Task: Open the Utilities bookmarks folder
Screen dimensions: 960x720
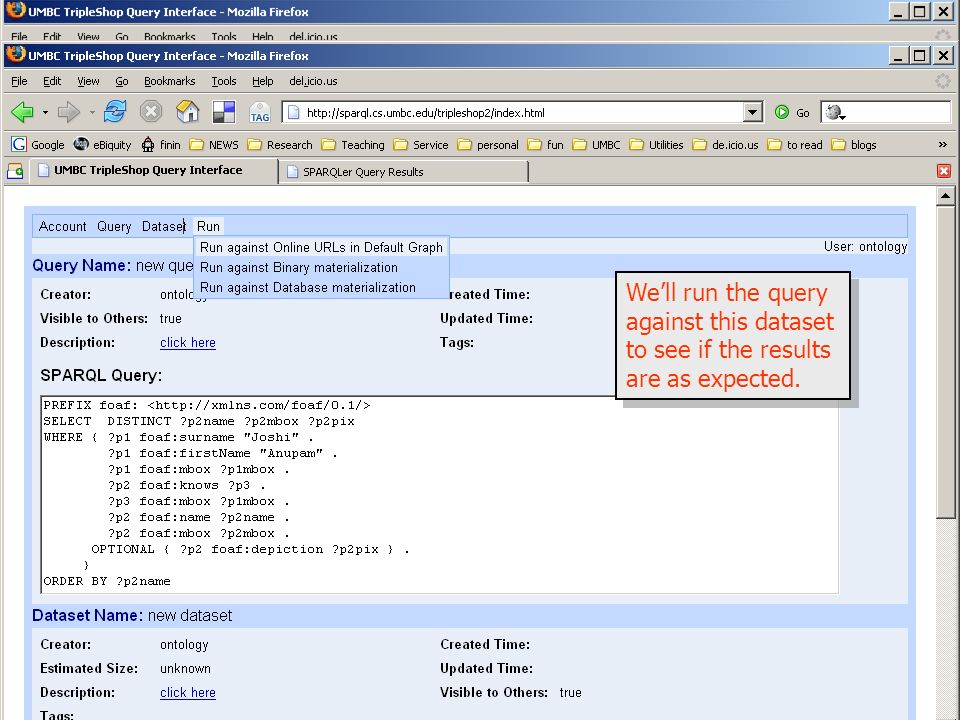Action: [x=656, y=144]
